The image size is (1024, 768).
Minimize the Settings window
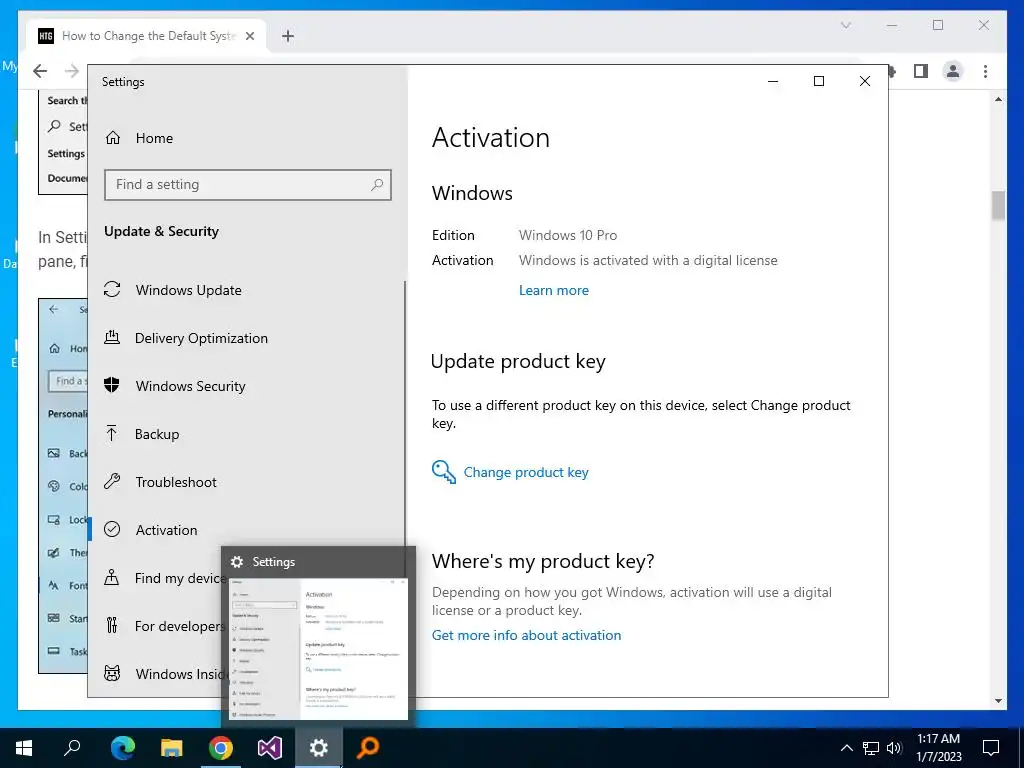(x=773, y=82)
